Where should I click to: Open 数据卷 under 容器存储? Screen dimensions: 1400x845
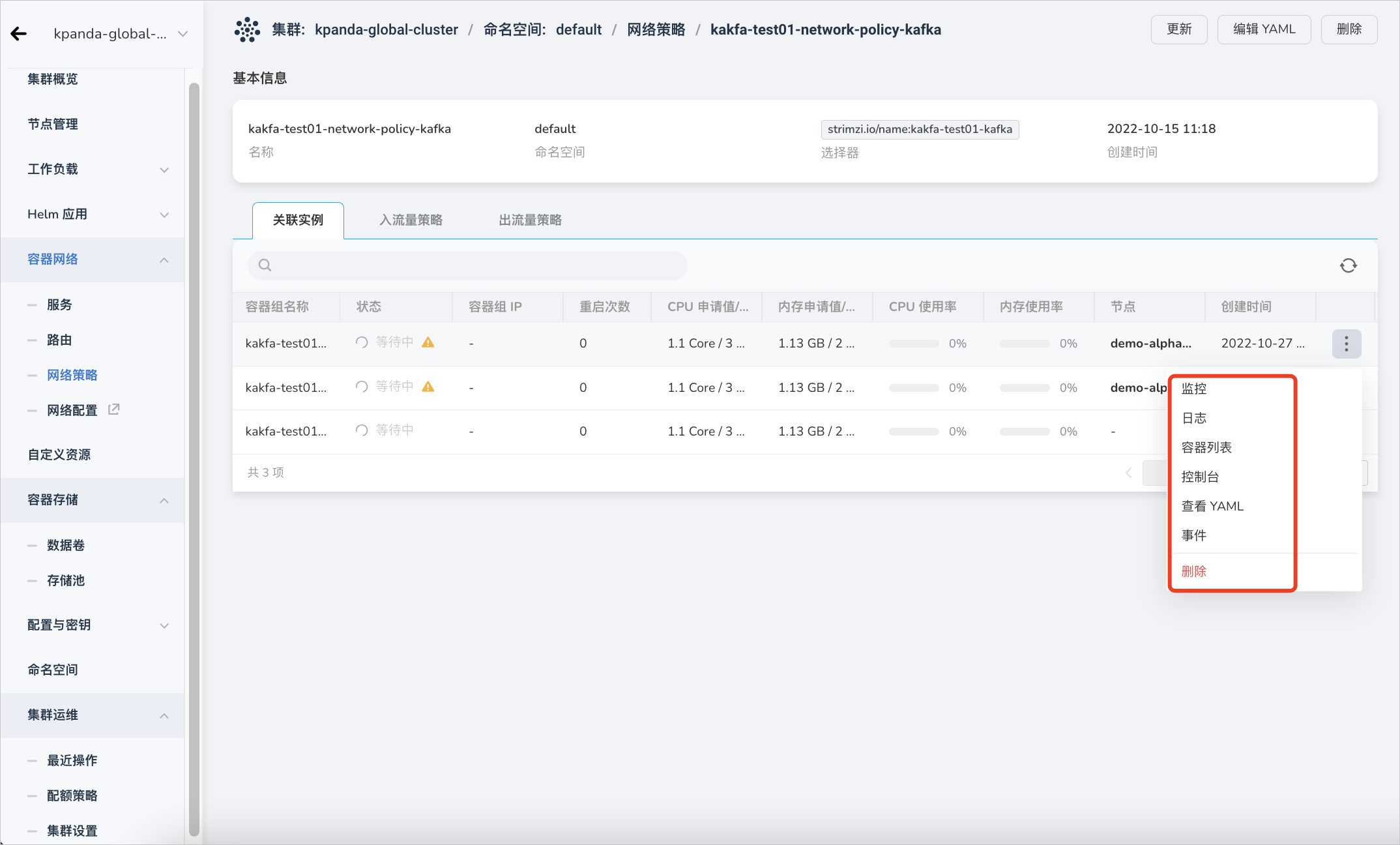[x=66, y=546]
